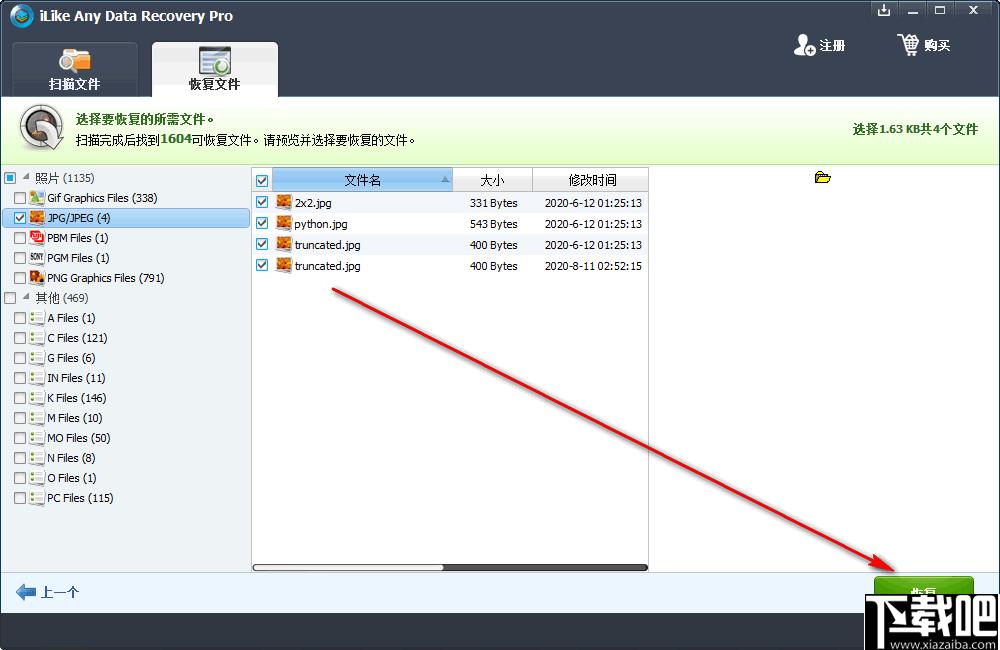Click the C Files type icon
This screenshot has height=650, width=1000.
point(37,337)
